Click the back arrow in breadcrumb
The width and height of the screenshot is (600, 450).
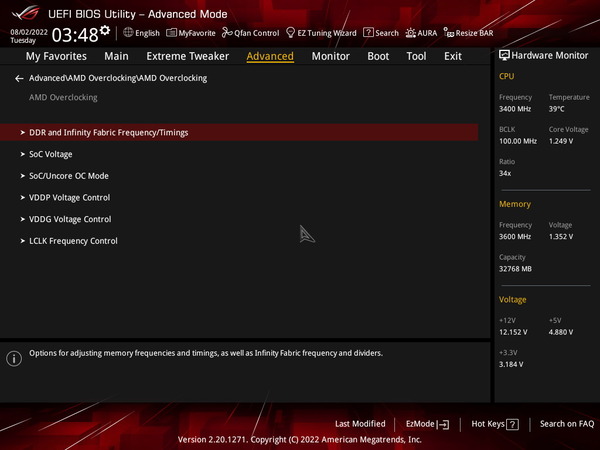tap(19, 78)
